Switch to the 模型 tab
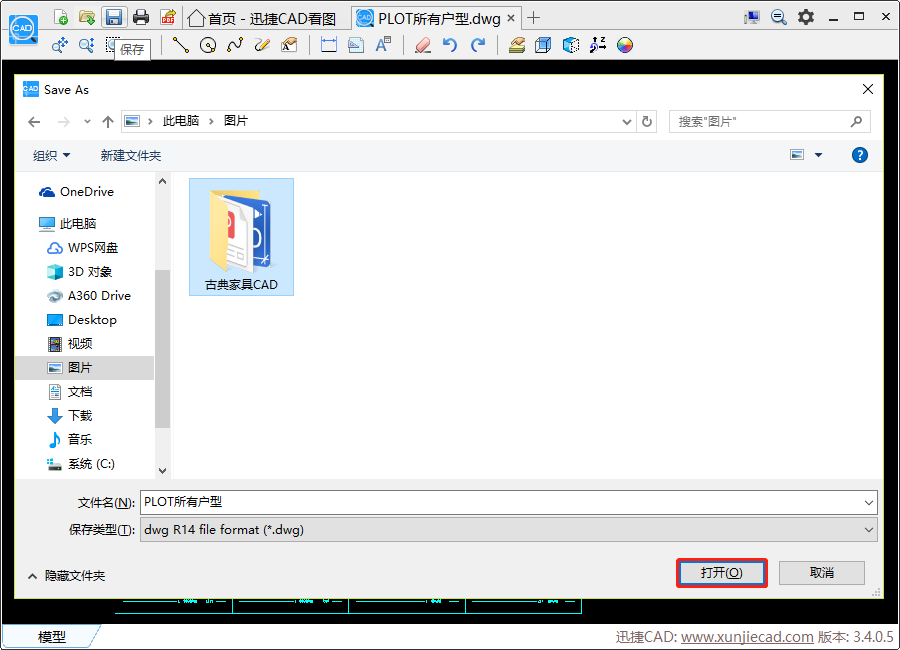Viewport: 900px width, 650px height. coord(52,637)
